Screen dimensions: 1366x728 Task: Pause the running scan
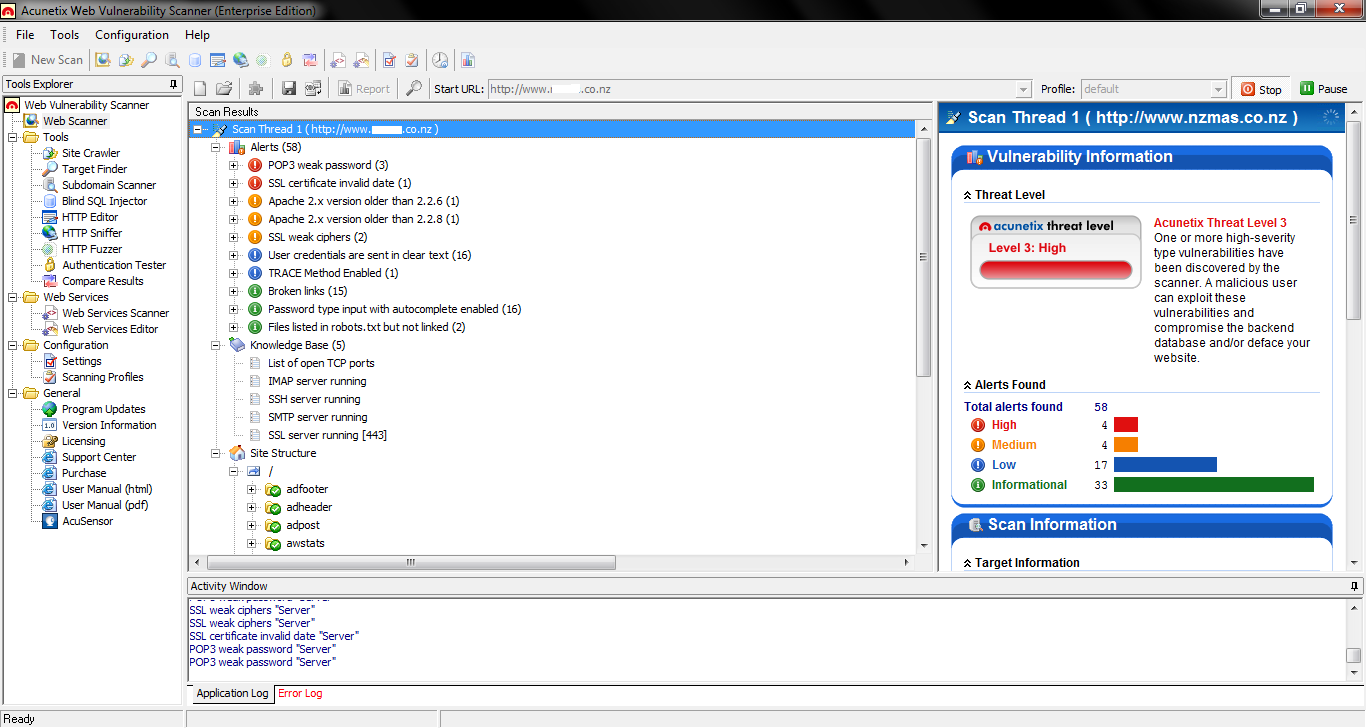click(1323, 89)
